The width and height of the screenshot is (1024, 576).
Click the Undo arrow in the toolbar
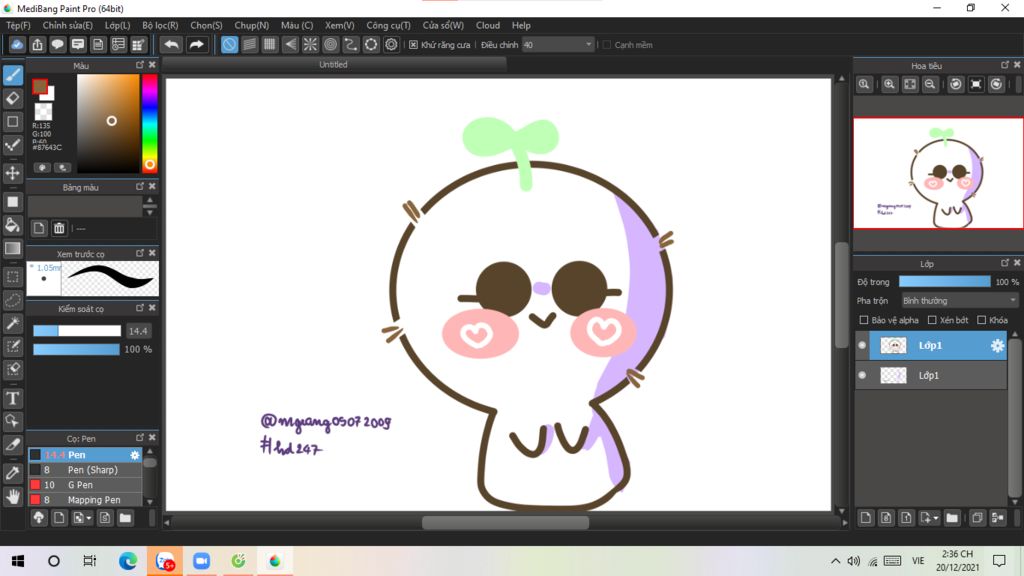(172, 44)
